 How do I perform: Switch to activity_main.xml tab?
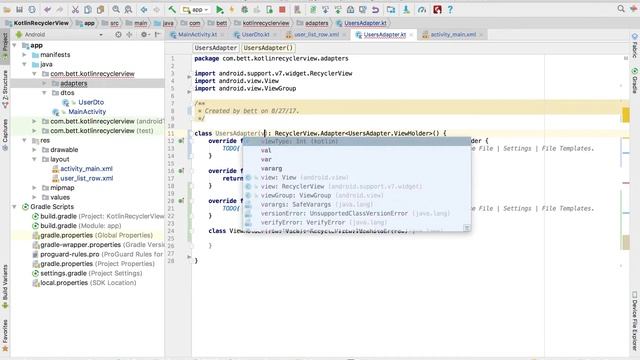(453, 35)
